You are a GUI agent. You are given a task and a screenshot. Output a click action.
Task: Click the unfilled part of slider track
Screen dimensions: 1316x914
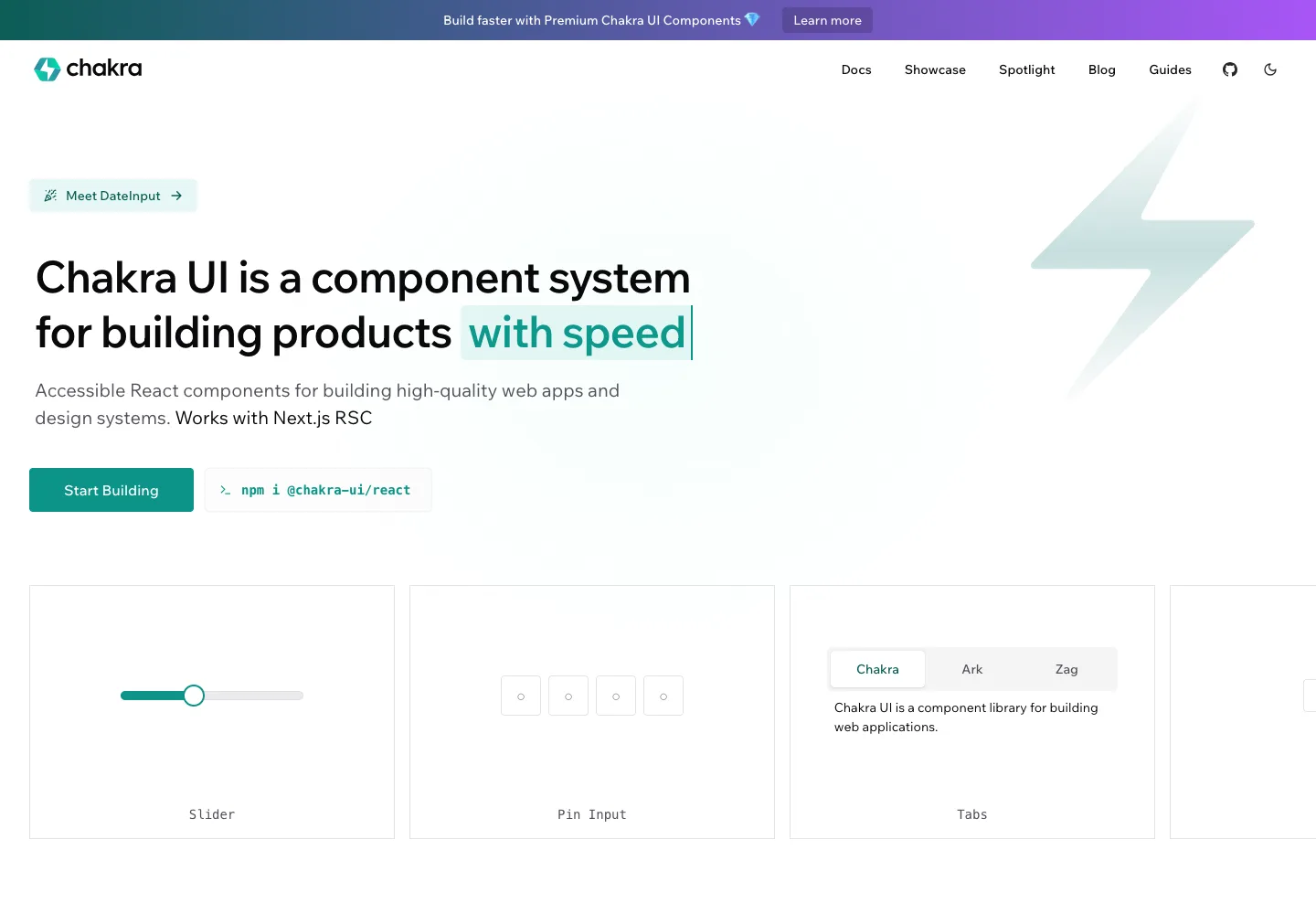(254, 696)
